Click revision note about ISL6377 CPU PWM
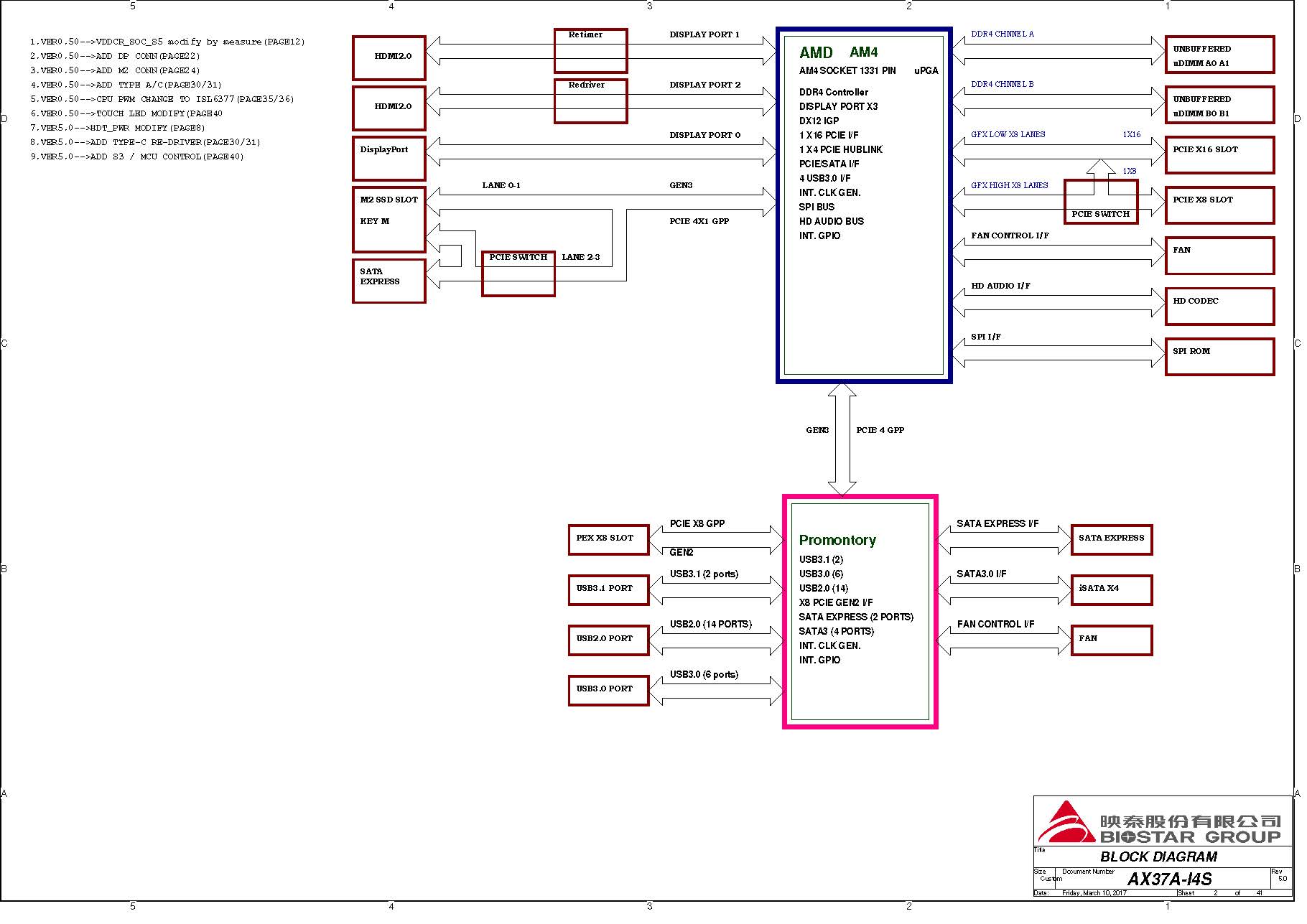The height and width of the screenshot is (924, 1307). (162, 99)
